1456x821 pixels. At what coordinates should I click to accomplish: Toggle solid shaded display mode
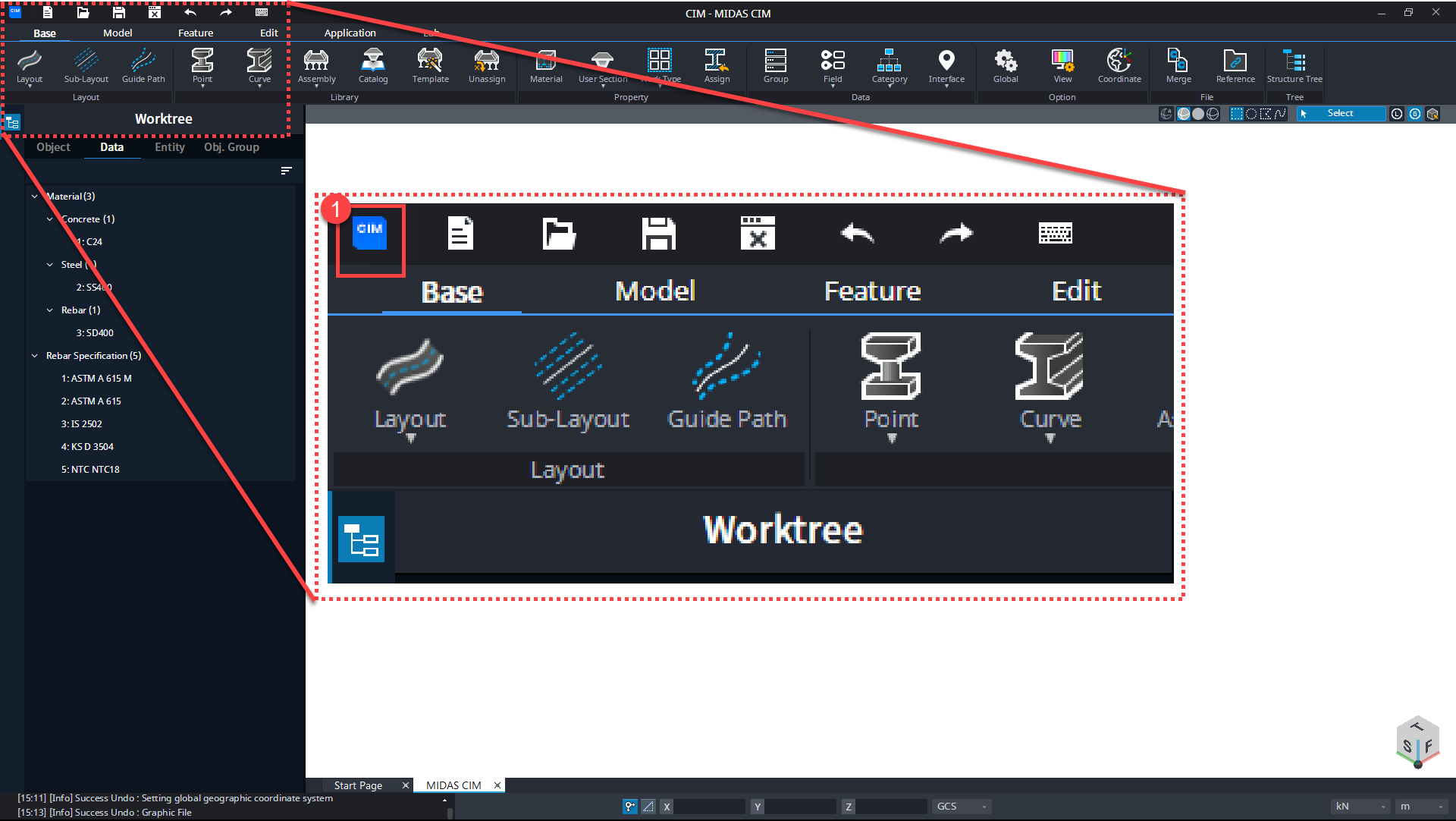click(x=1198, y=114)
